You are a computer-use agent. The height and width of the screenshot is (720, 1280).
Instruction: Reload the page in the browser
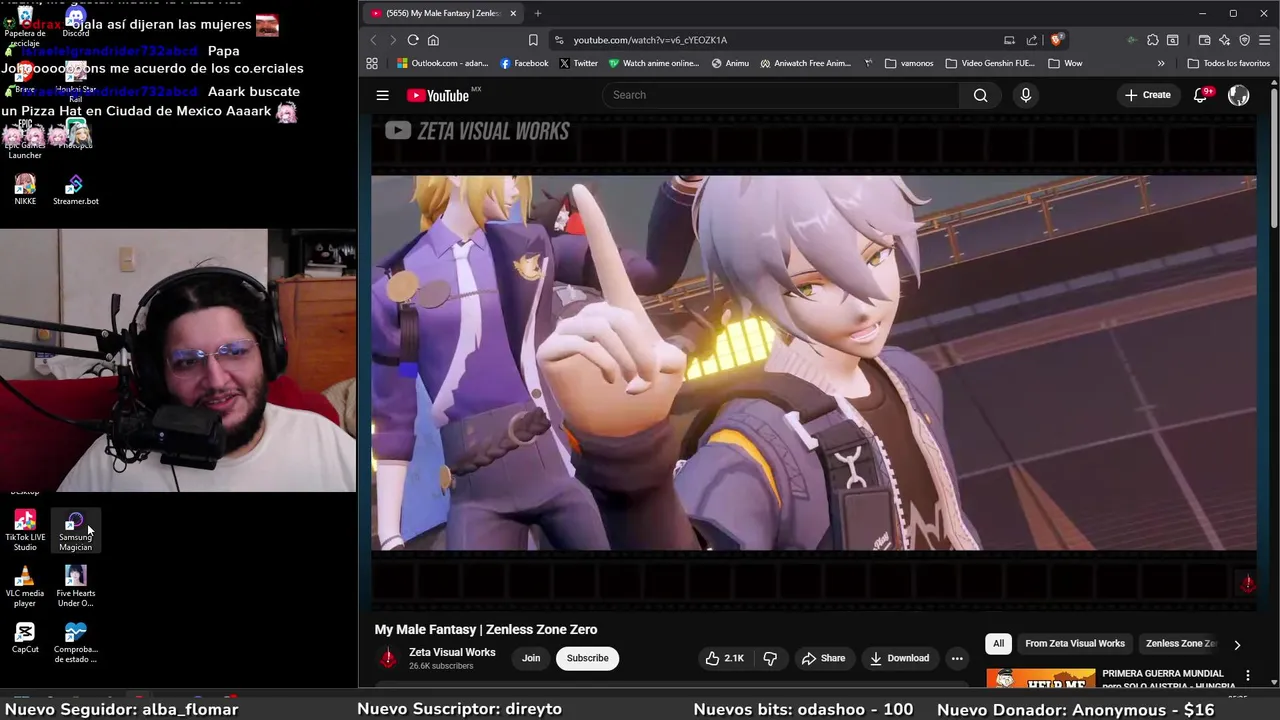412,40
